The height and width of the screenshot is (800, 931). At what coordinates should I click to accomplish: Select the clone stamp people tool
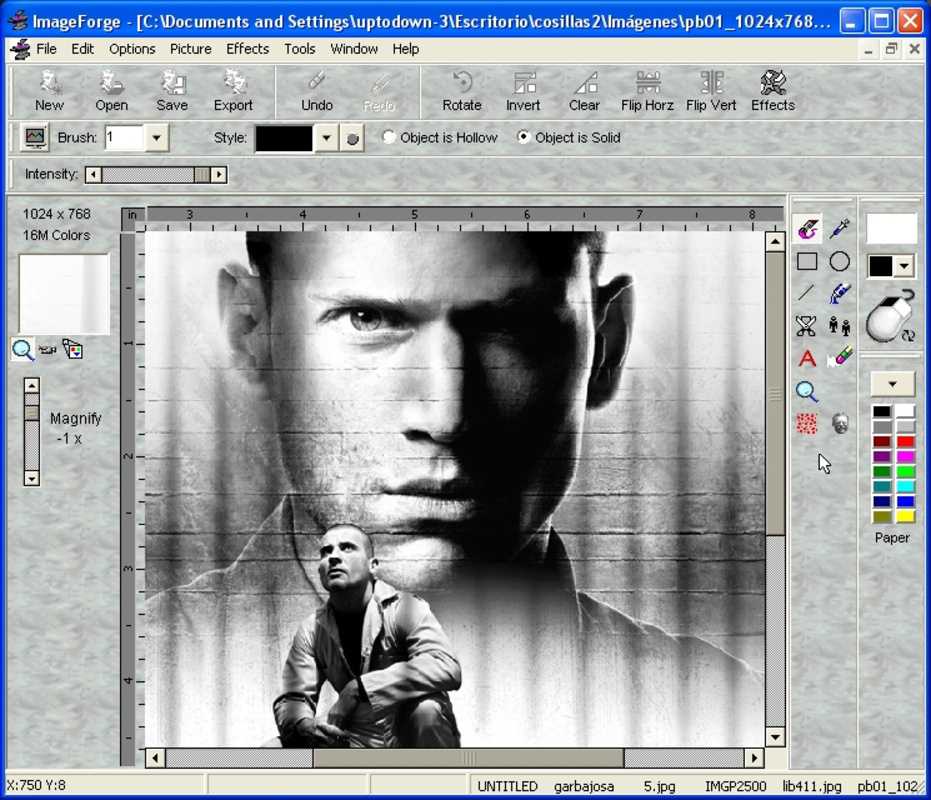[840, 326]
